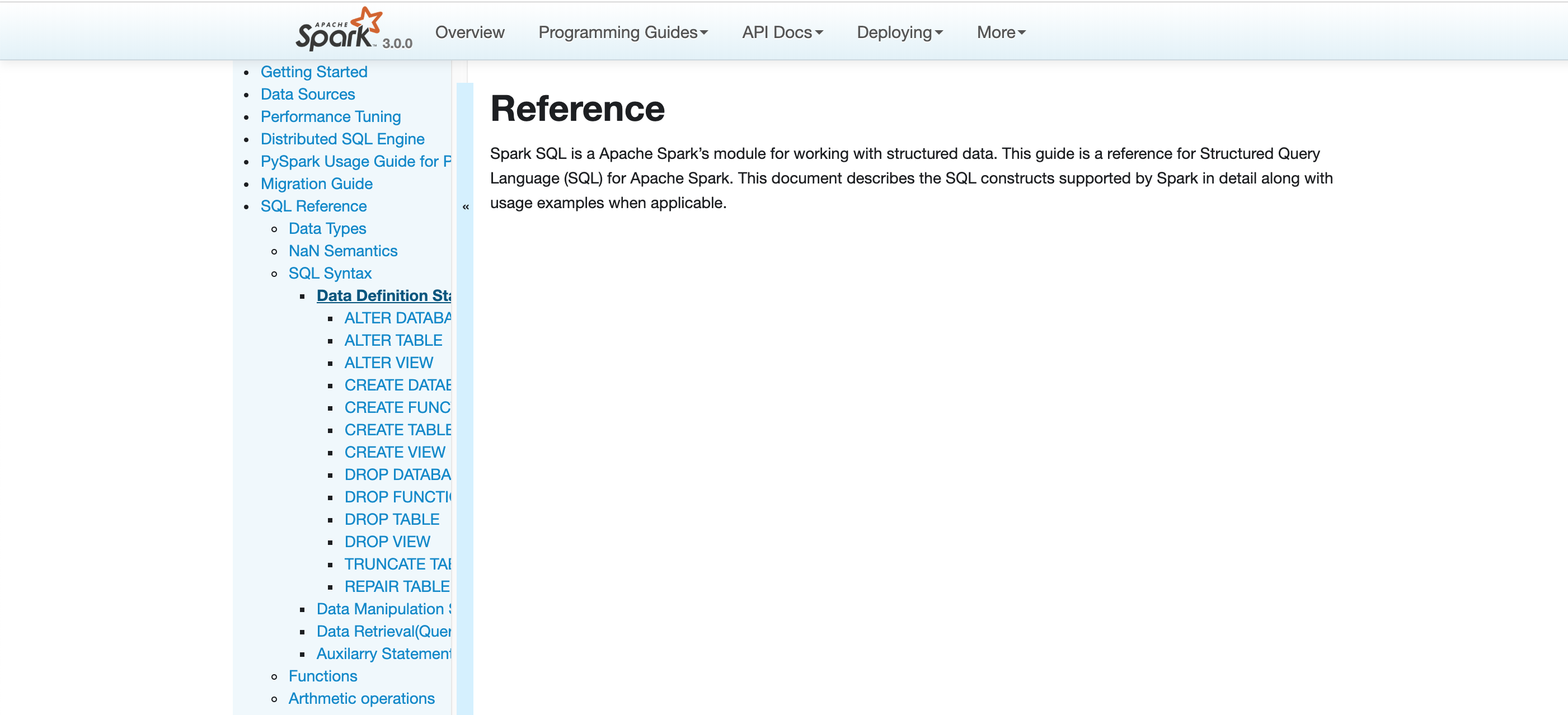Navigate to Data Sources guide
This screenshot has width=1568, height=715.
pyautogui.click(x=307, y=95)
